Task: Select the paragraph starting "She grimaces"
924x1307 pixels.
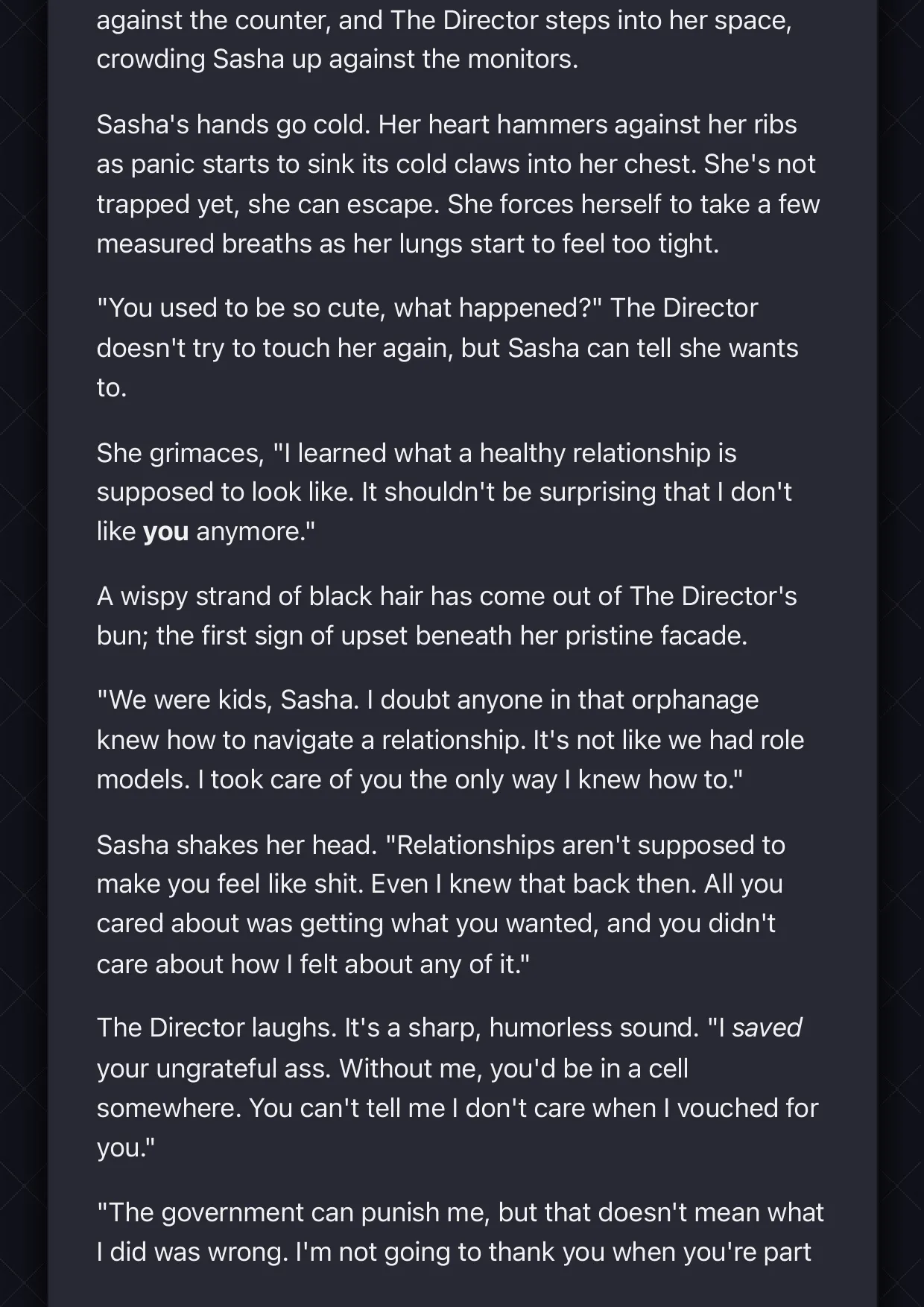Action: point(444,493)
